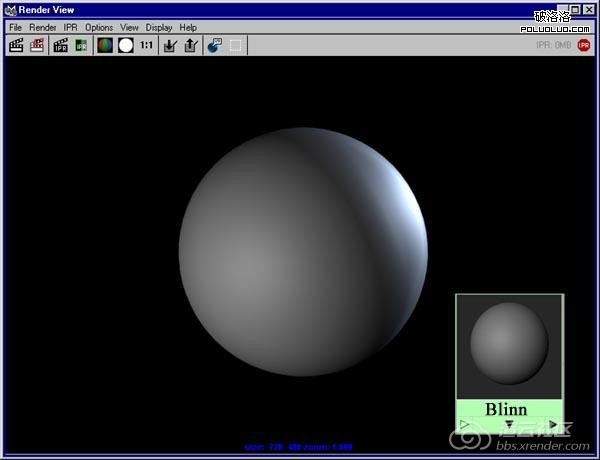
Task: Keep image using the down-arrow box icon
Action: pos(170,45)
